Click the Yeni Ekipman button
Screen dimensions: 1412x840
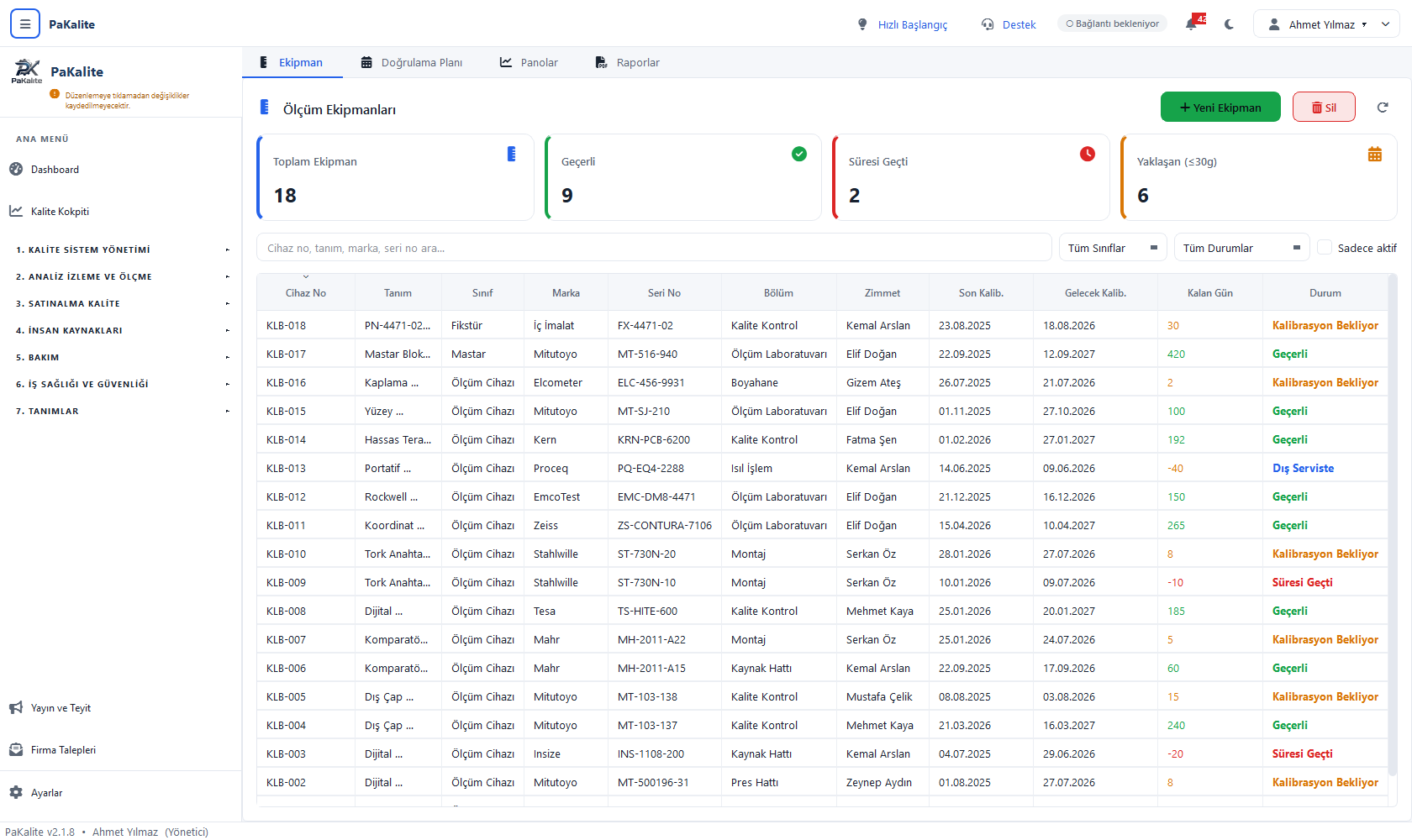coord(1220,107)
